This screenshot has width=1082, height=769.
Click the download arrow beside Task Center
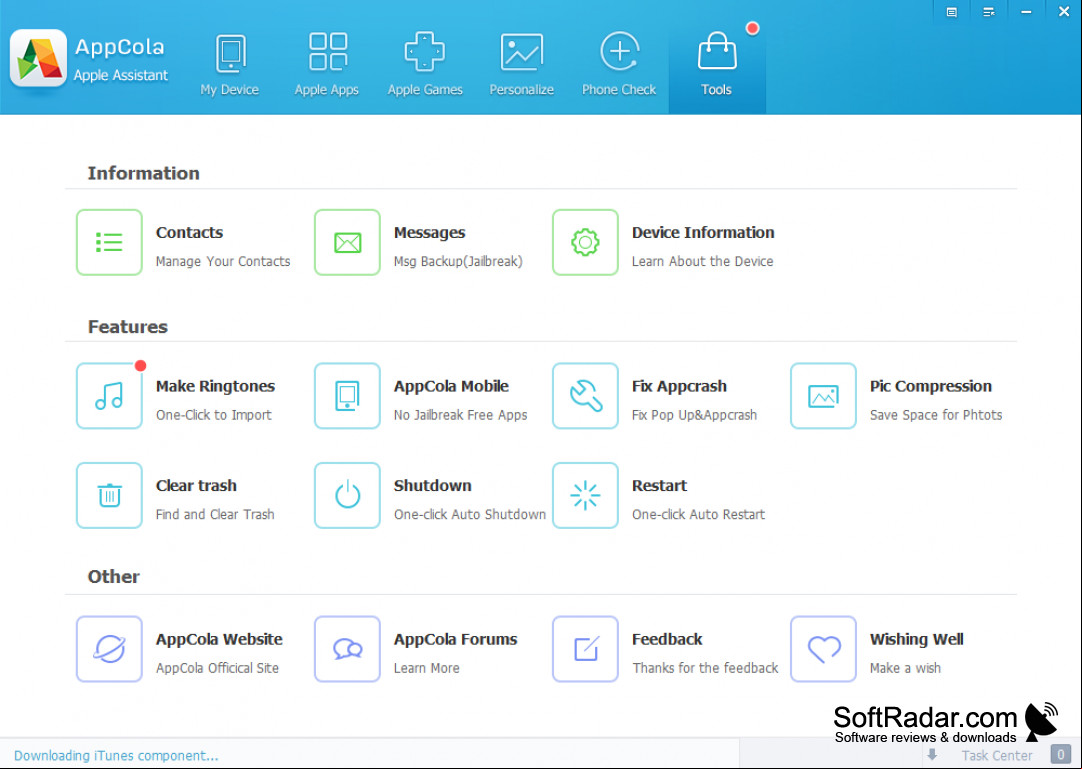(x=932, y=755)
